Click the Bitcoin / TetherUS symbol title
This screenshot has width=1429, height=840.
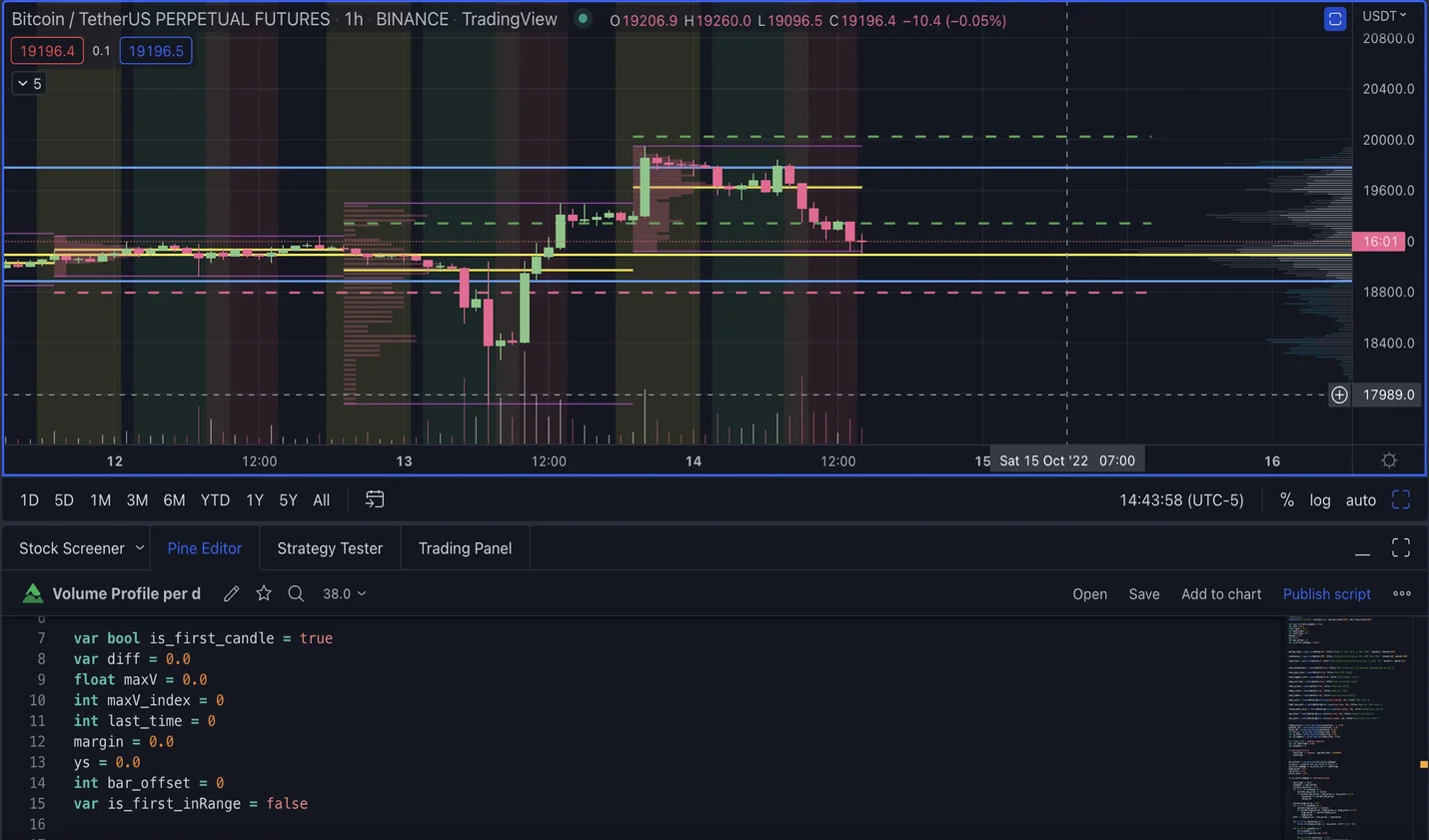170,19
